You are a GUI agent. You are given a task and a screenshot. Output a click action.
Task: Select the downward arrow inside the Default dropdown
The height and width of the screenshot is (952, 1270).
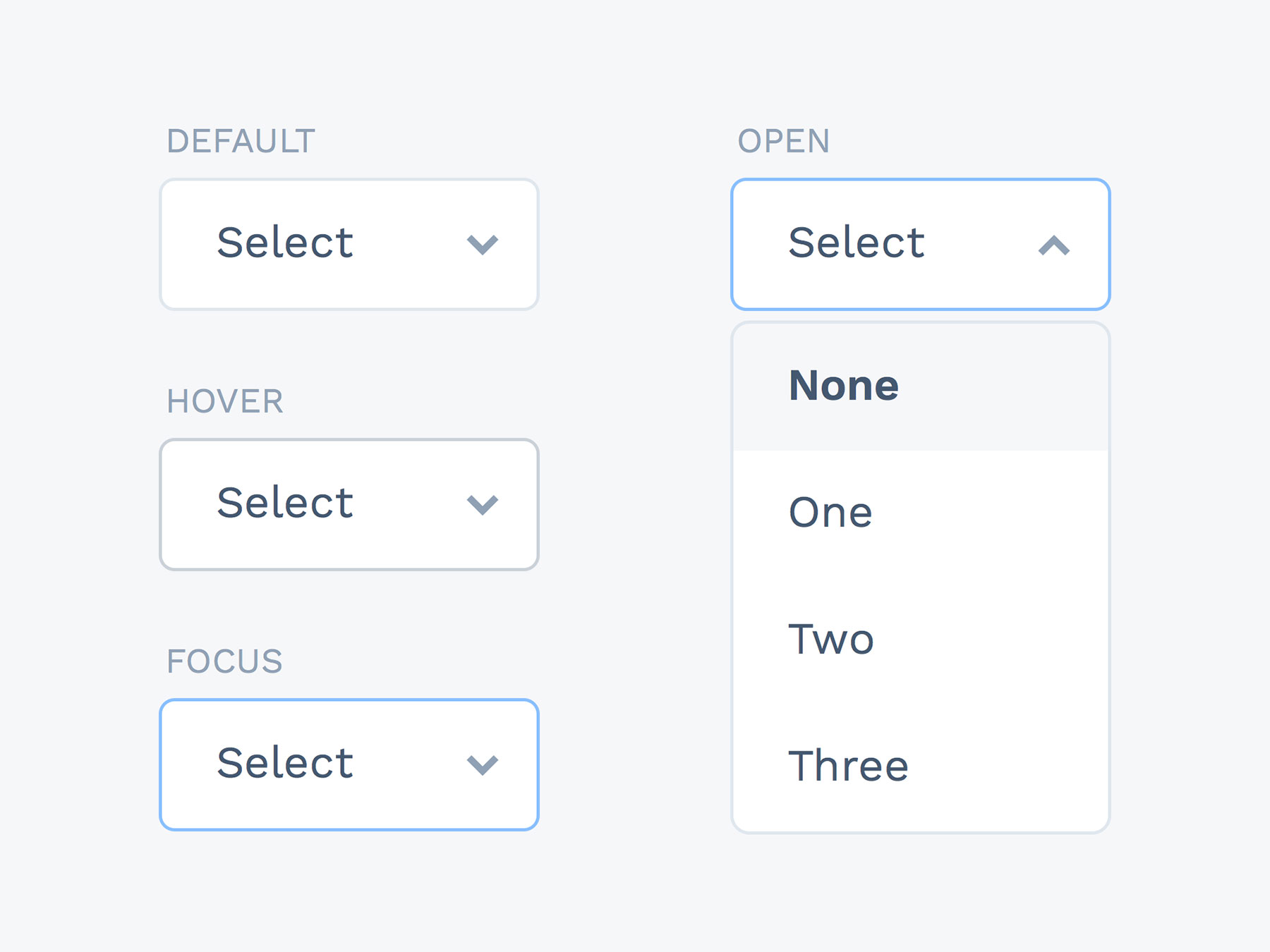click(483, 245)
